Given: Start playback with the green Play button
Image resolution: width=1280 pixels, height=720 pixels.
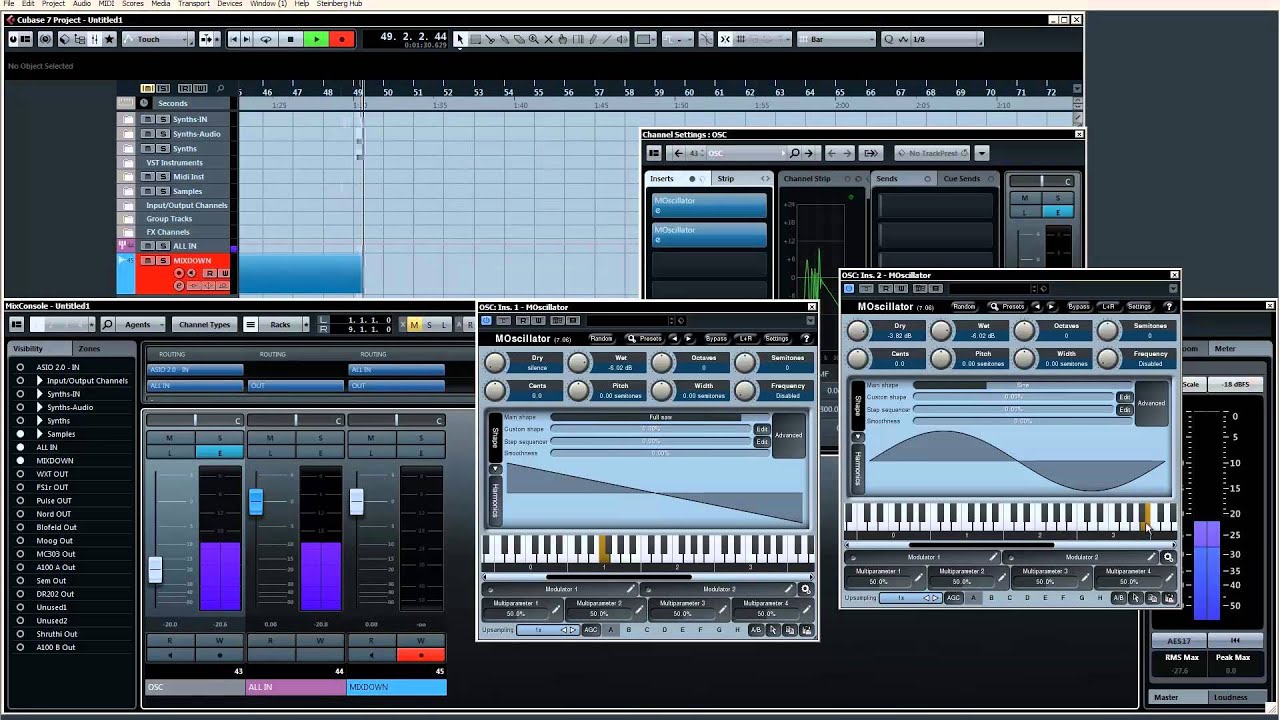Looking at the screenshot, I should 316,39.
